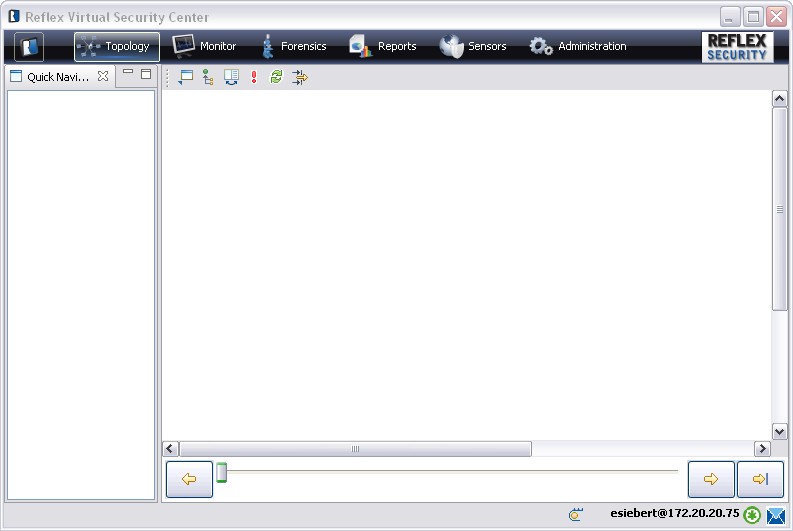Switch to the Topology view
Viewport: 793px width, 531px height.
[x=116, y=47]
